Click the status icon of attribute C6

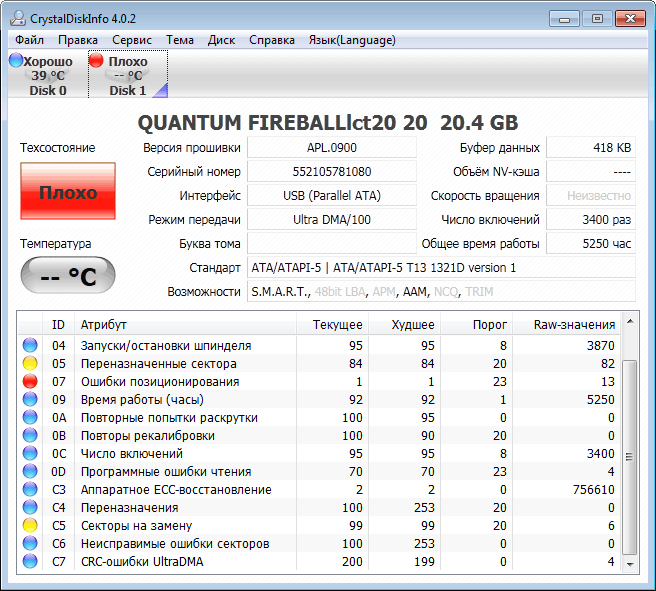pos(30,543)
